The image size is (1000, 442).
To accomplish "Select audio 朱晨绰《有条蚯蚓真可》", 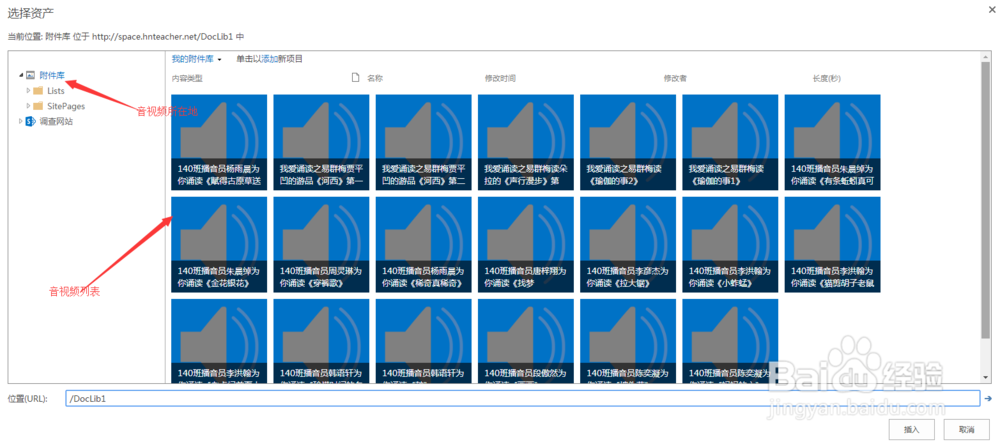I will pyautogui.click(x=832, y=142).
